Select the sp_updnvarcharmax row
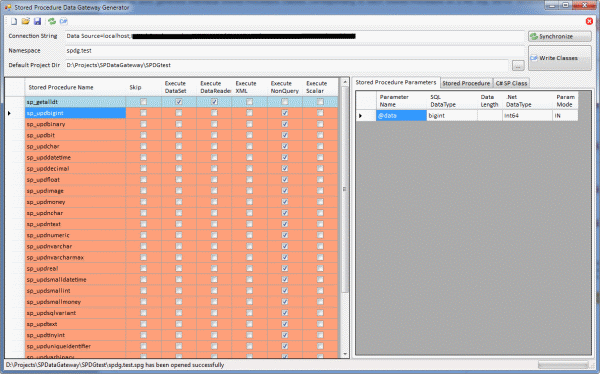This screenshot has width=600, height=374. pyautogui.click(x=75, y=257)
